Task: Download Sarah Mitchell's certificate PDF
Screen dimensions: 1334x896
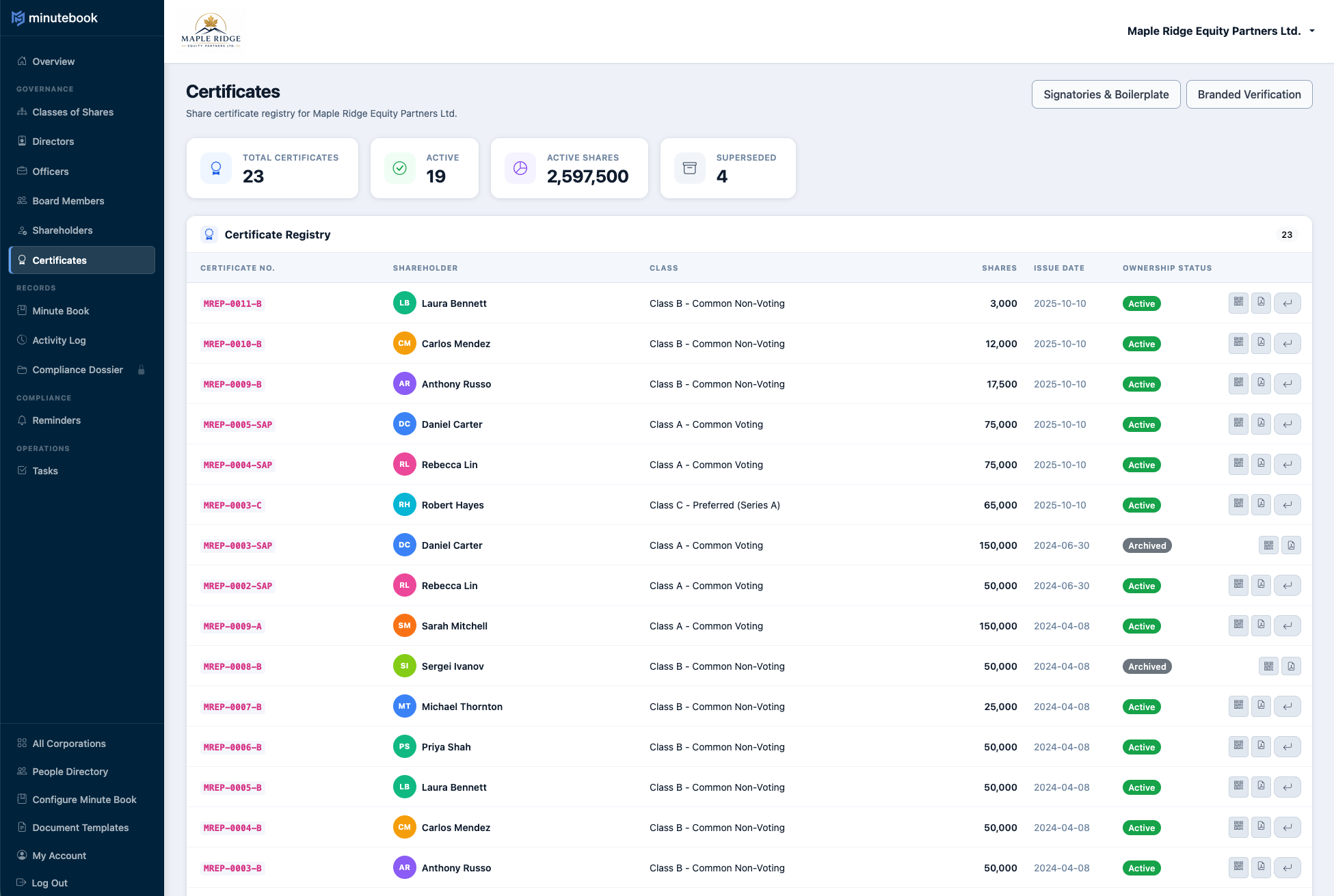Action: tap(1261, 625)
